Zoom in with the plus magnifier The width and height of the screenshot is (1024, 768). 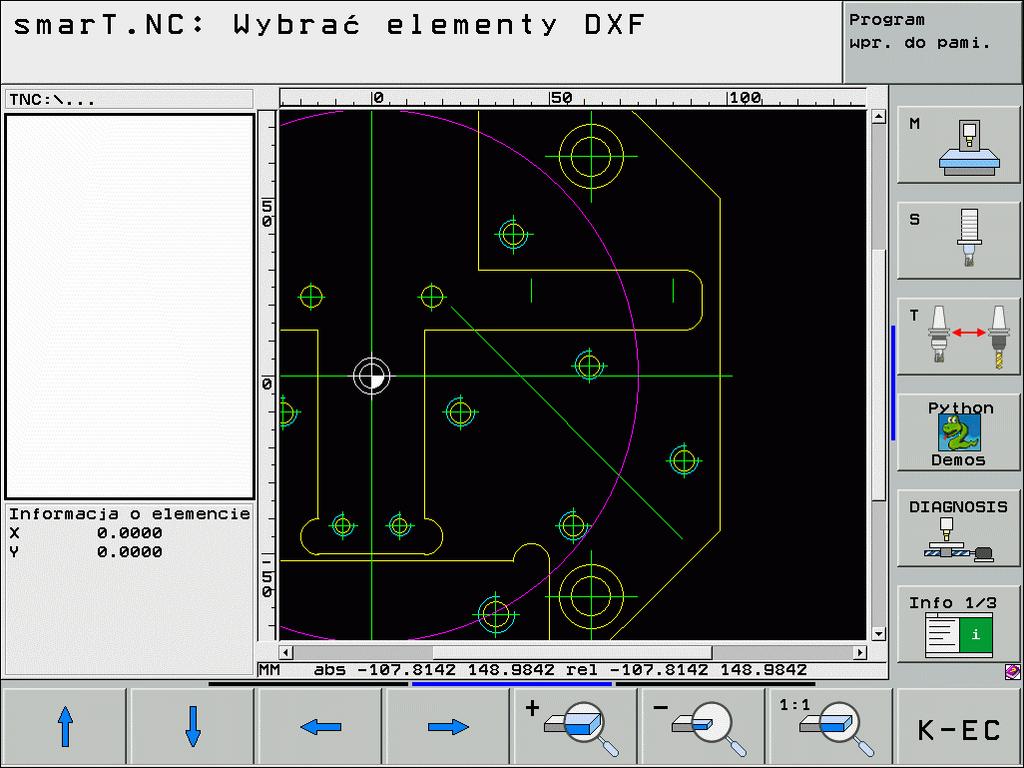576,728
